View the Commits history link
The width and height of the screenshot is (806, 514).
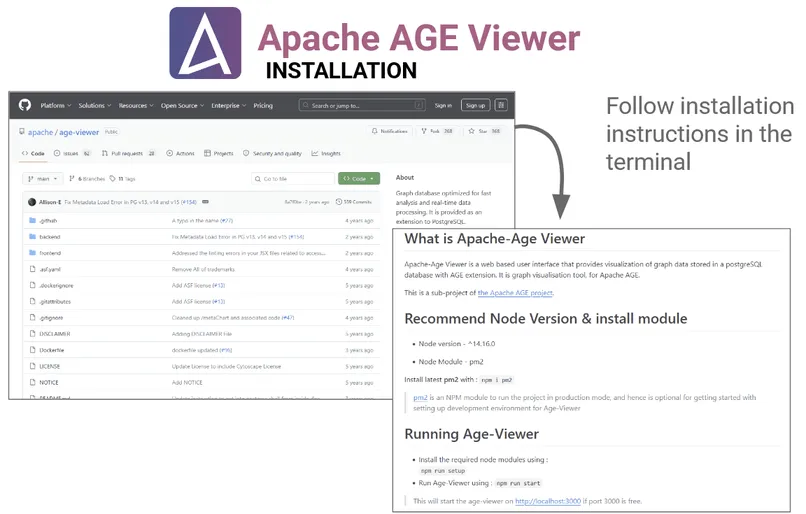pos(354,202)
